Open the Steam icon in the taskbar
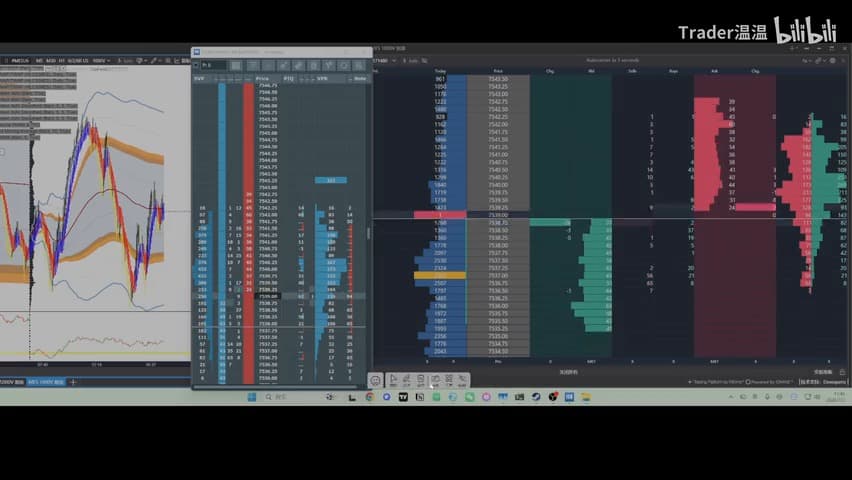852x480 pixels. [x=536, y=397]
